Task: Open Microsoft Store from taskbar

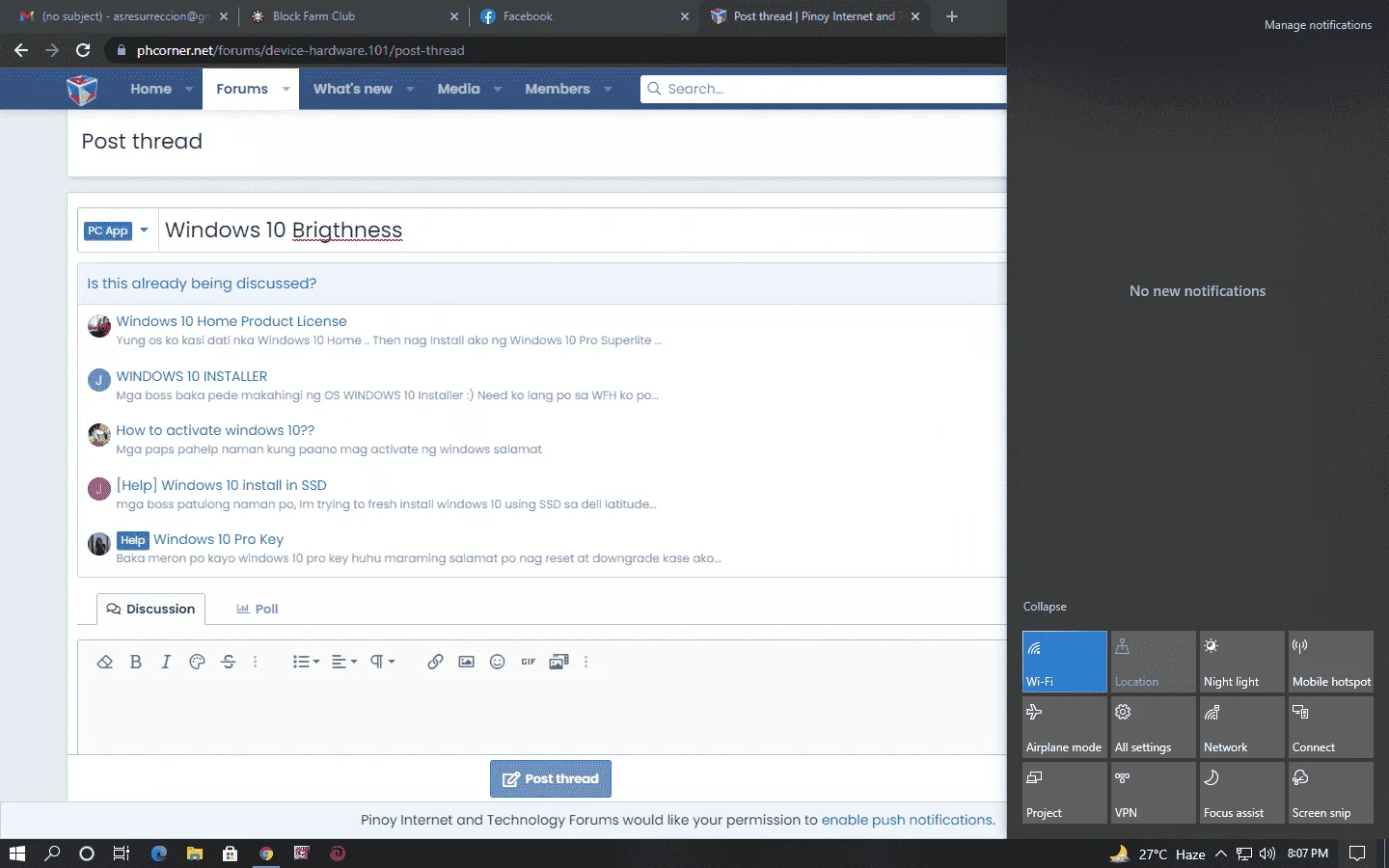Action: coord(230,854)
